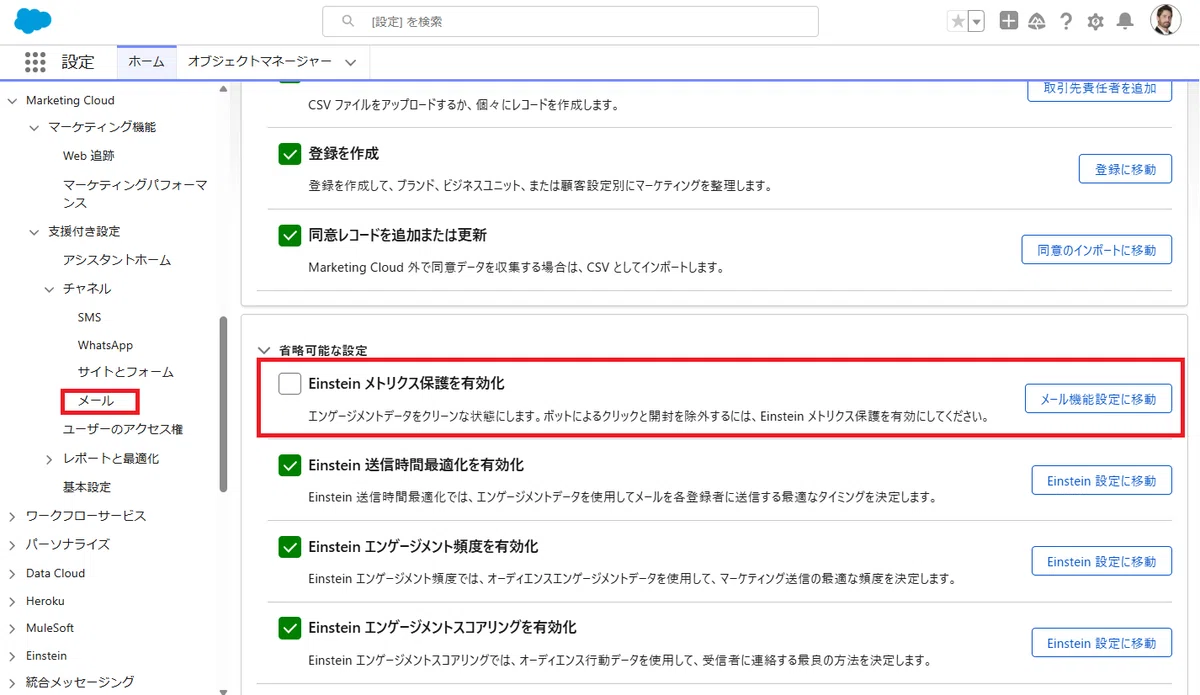Open the favorites list dropdown arrow
Image resolution: width=1200 pixels, height=695 pixels.
pos(976,21)
